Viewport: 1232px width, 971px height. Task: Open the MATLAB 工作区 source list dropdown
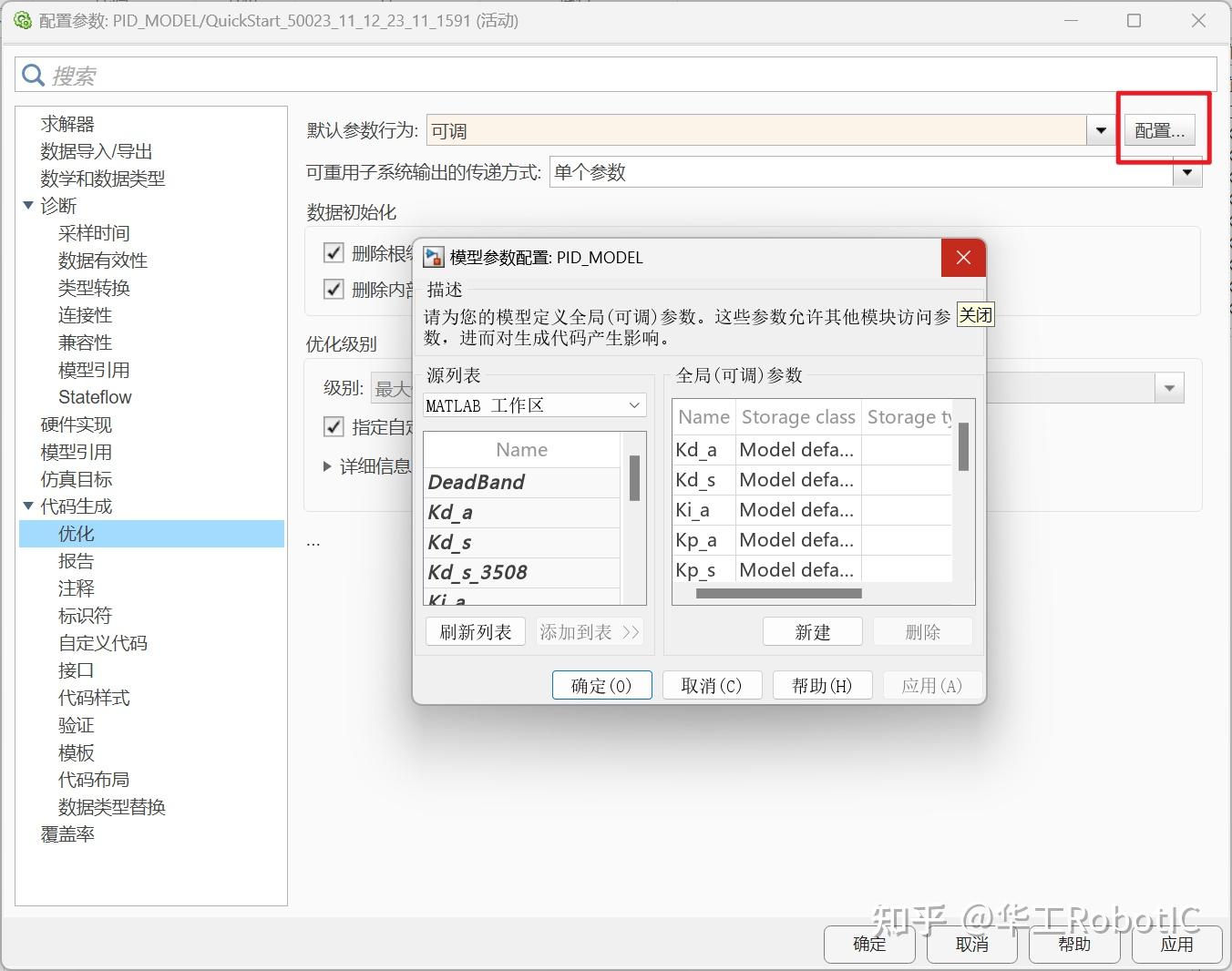pos(634,404)
